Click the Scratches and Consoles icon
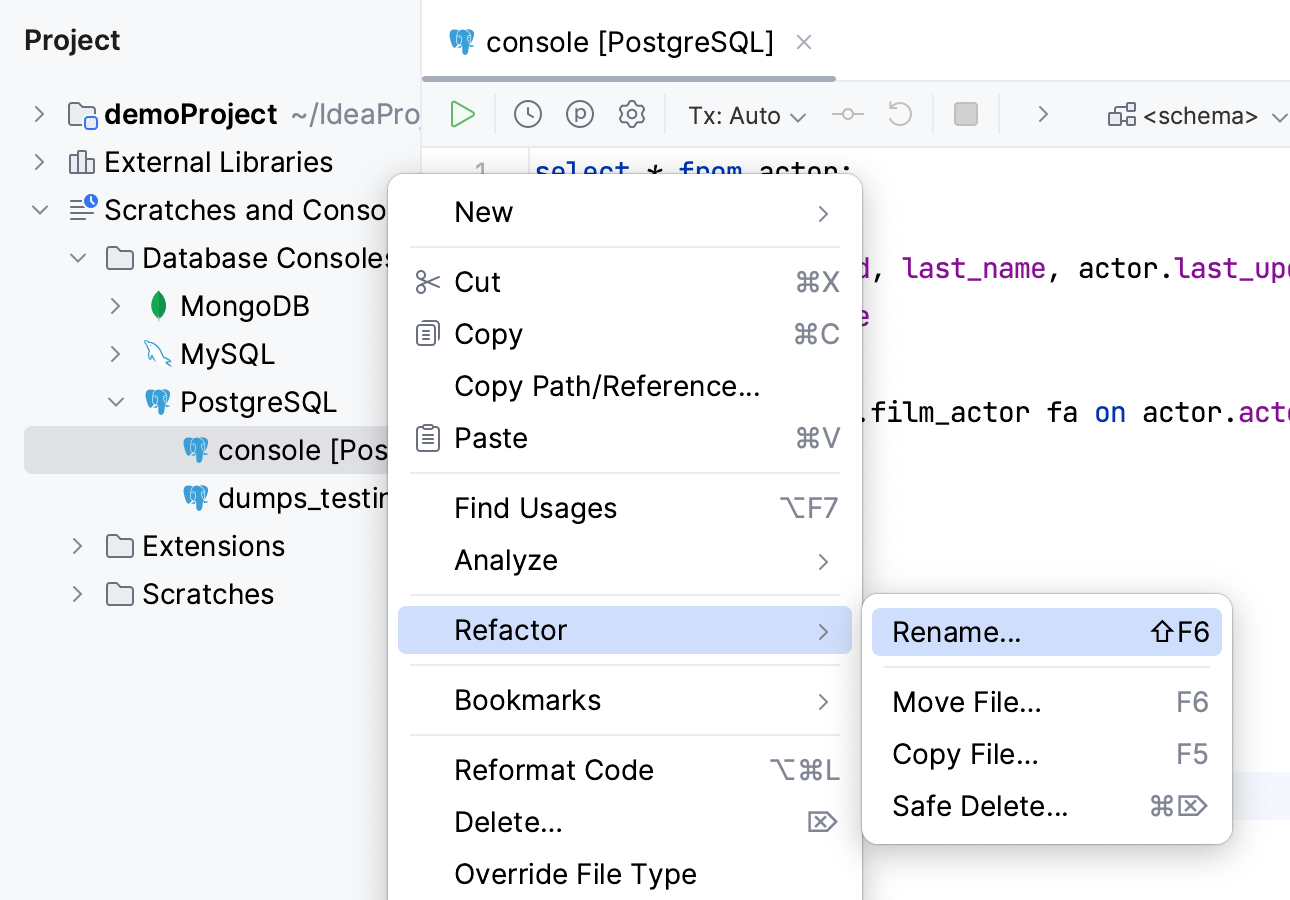 click(x=83, y=209)
